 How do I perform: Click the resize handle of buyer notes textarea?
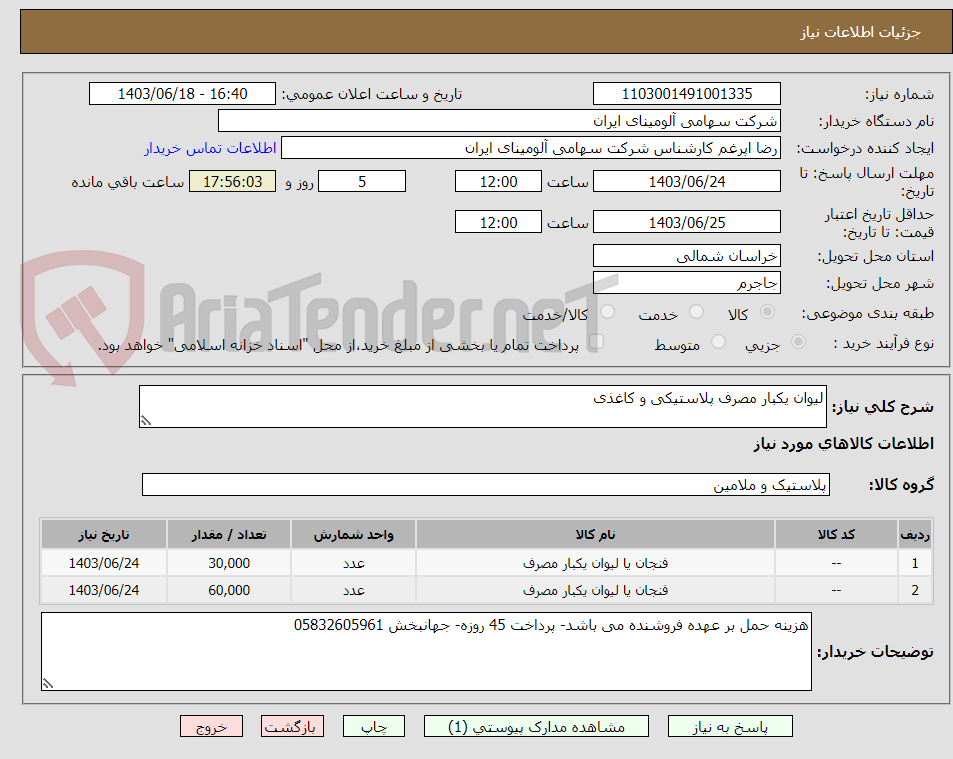pos(47,684)
